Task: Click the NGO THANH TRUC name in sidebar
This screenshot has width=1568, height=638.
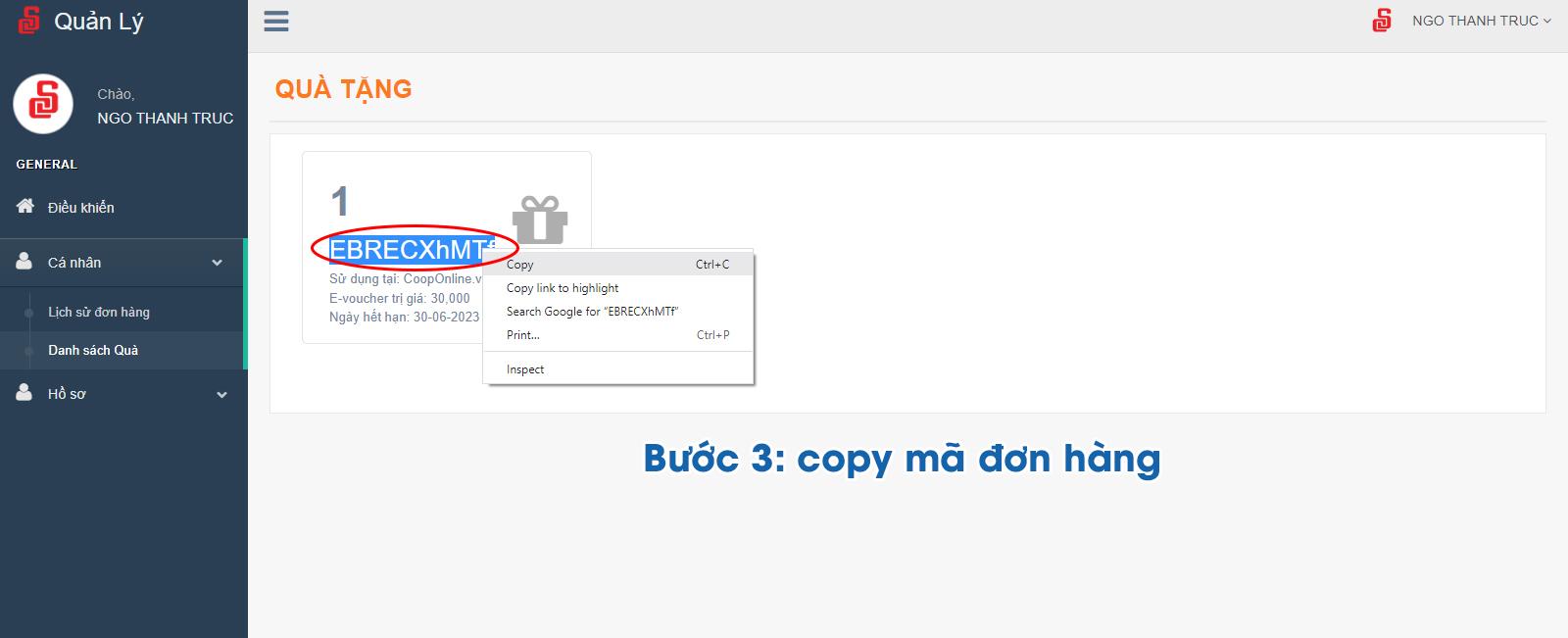Action: pyautogui.click(x=166, y=118)
